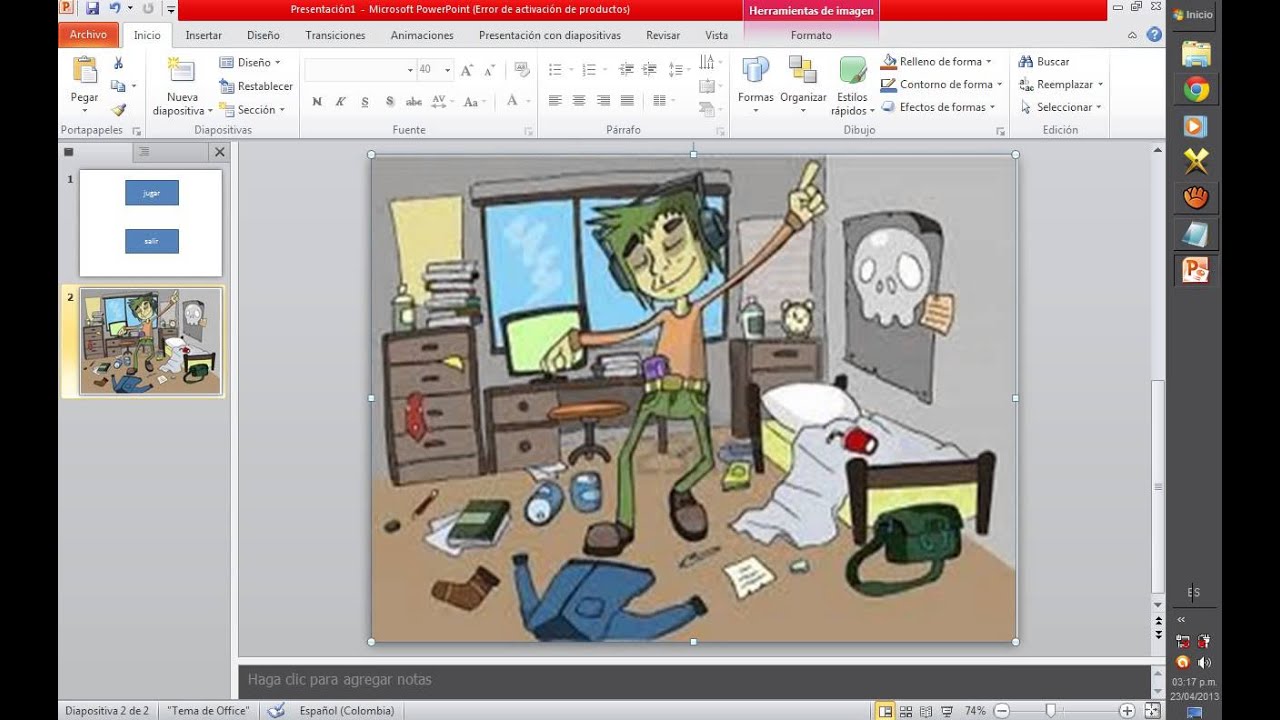Justify text in Párrafo group

point(627,100)
